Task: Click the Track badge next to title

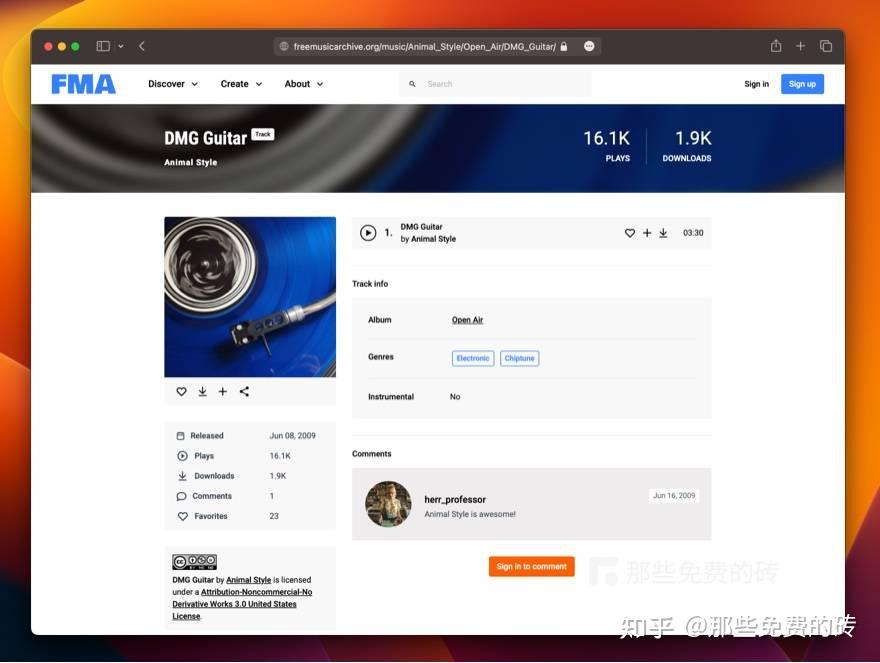Action: 263,134
